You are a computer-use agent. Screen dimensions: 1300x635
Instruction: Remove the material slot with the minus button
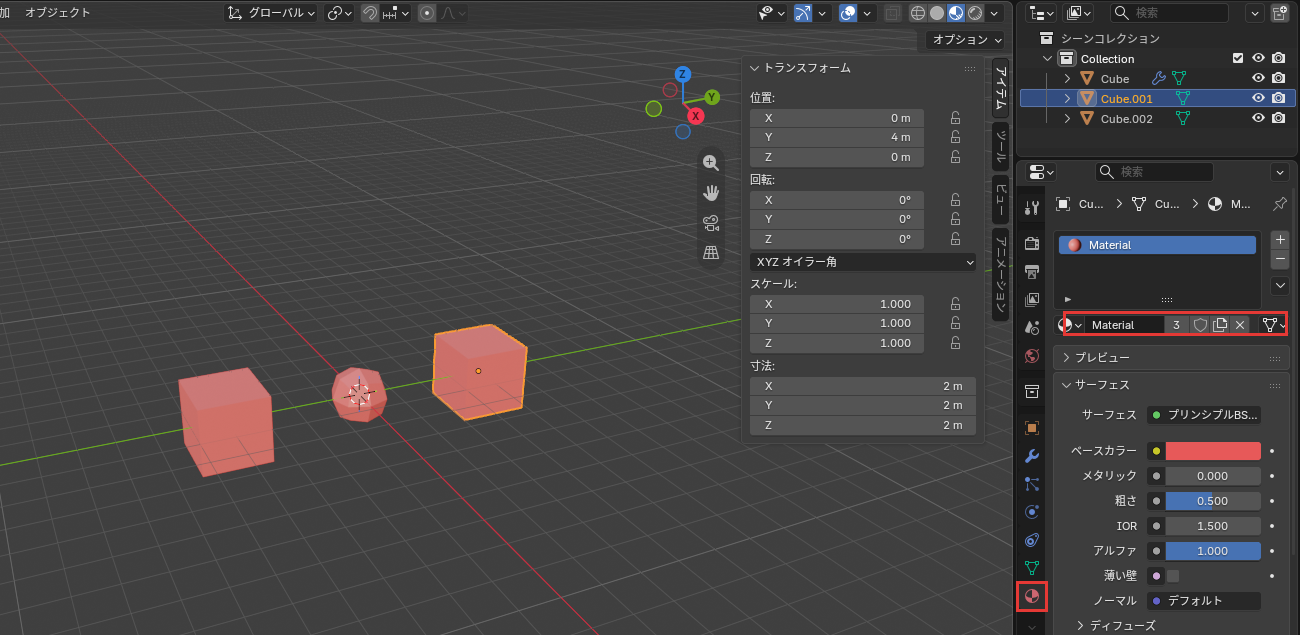coord(1280,260)
